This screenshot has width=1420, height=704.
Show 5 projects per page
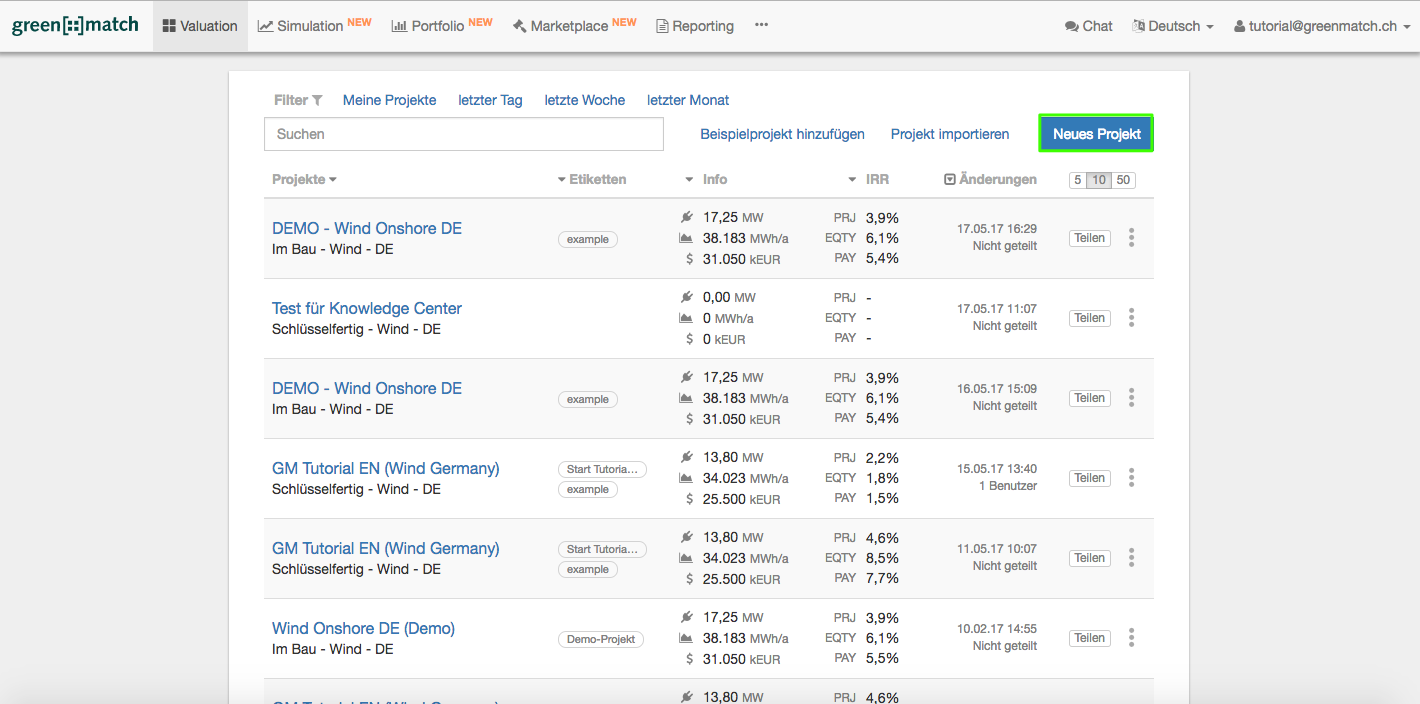point(1077,180)
